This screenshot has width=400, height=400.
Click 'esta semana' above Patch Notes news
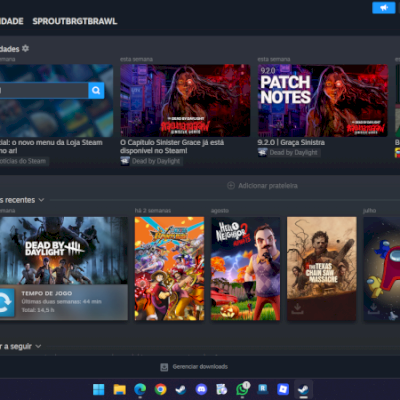274,59
